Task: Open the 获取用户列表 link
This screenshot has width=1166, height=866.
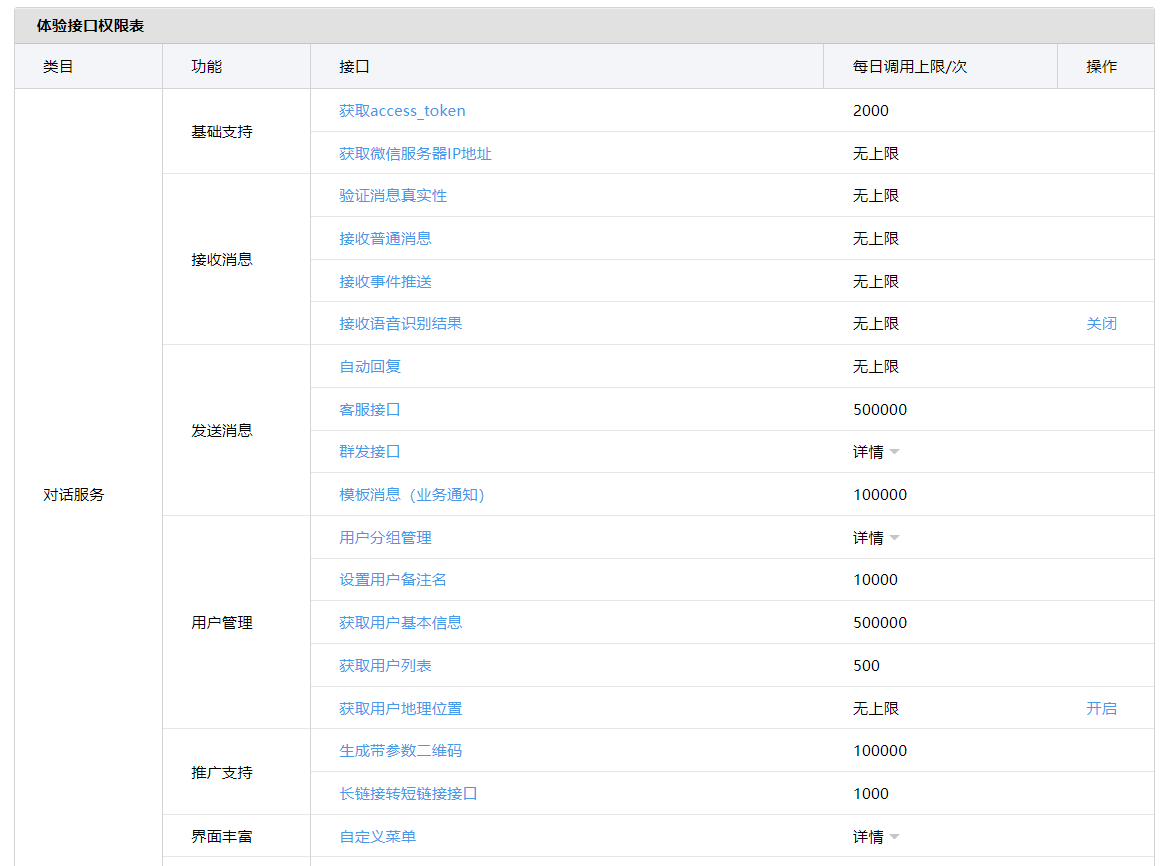Action: pos(385,665)
